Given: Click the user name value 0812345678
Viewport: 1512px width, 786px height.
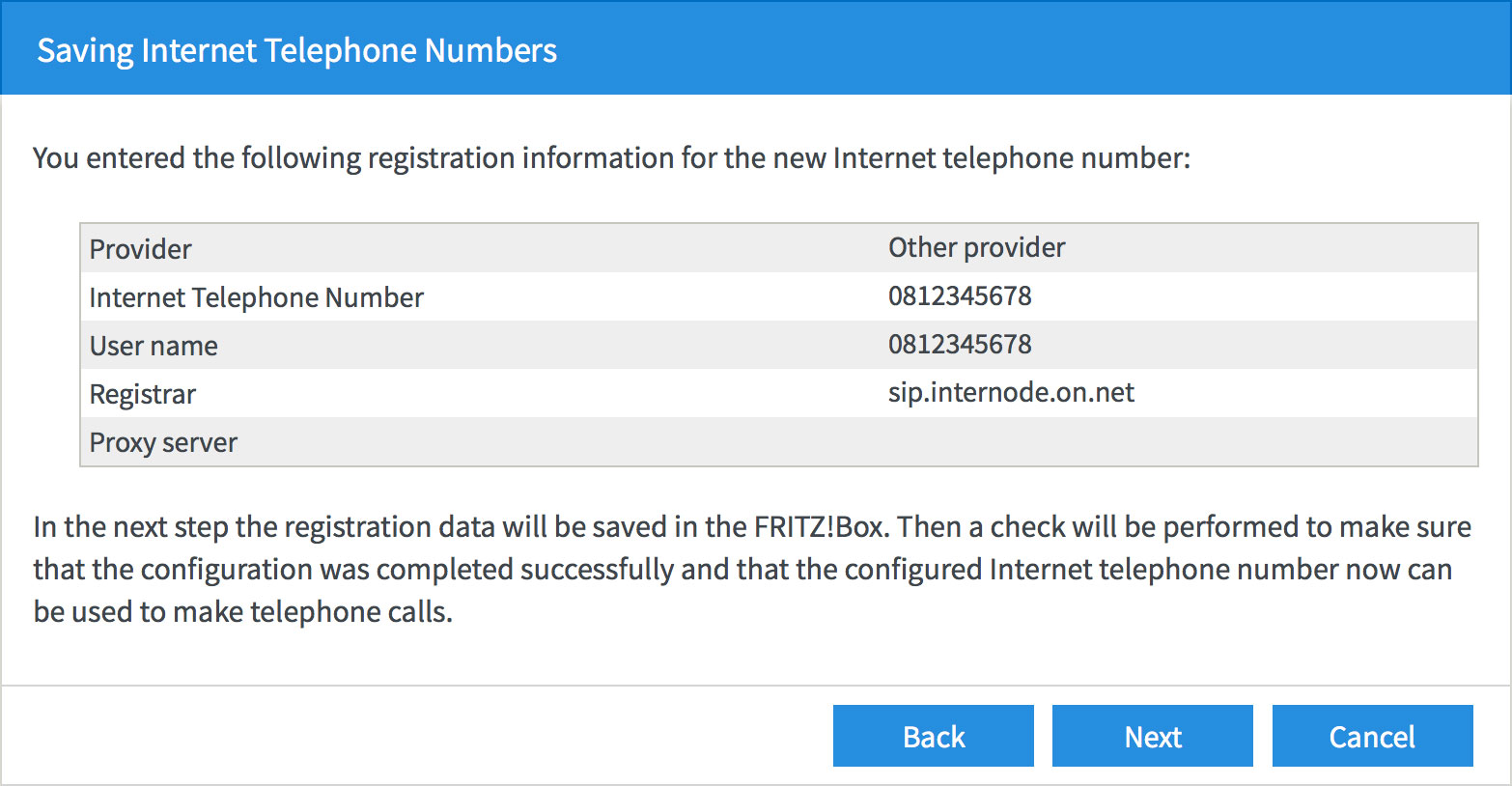Looking at the screenshot, I should pos(960,345).
